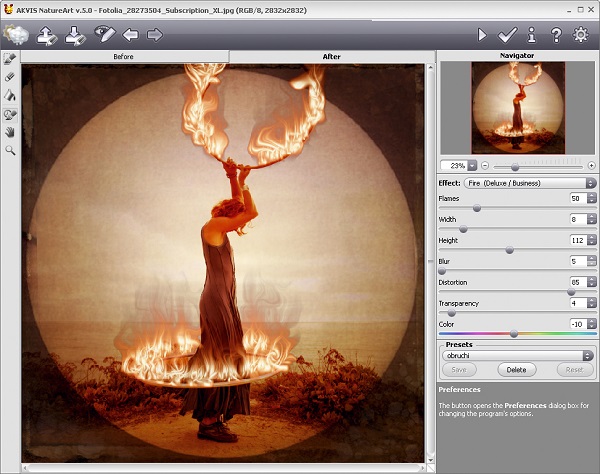Apply the result with the checkmark icon
The height and width of the screenshot is (474, 600).
click(x=507, y=35)
